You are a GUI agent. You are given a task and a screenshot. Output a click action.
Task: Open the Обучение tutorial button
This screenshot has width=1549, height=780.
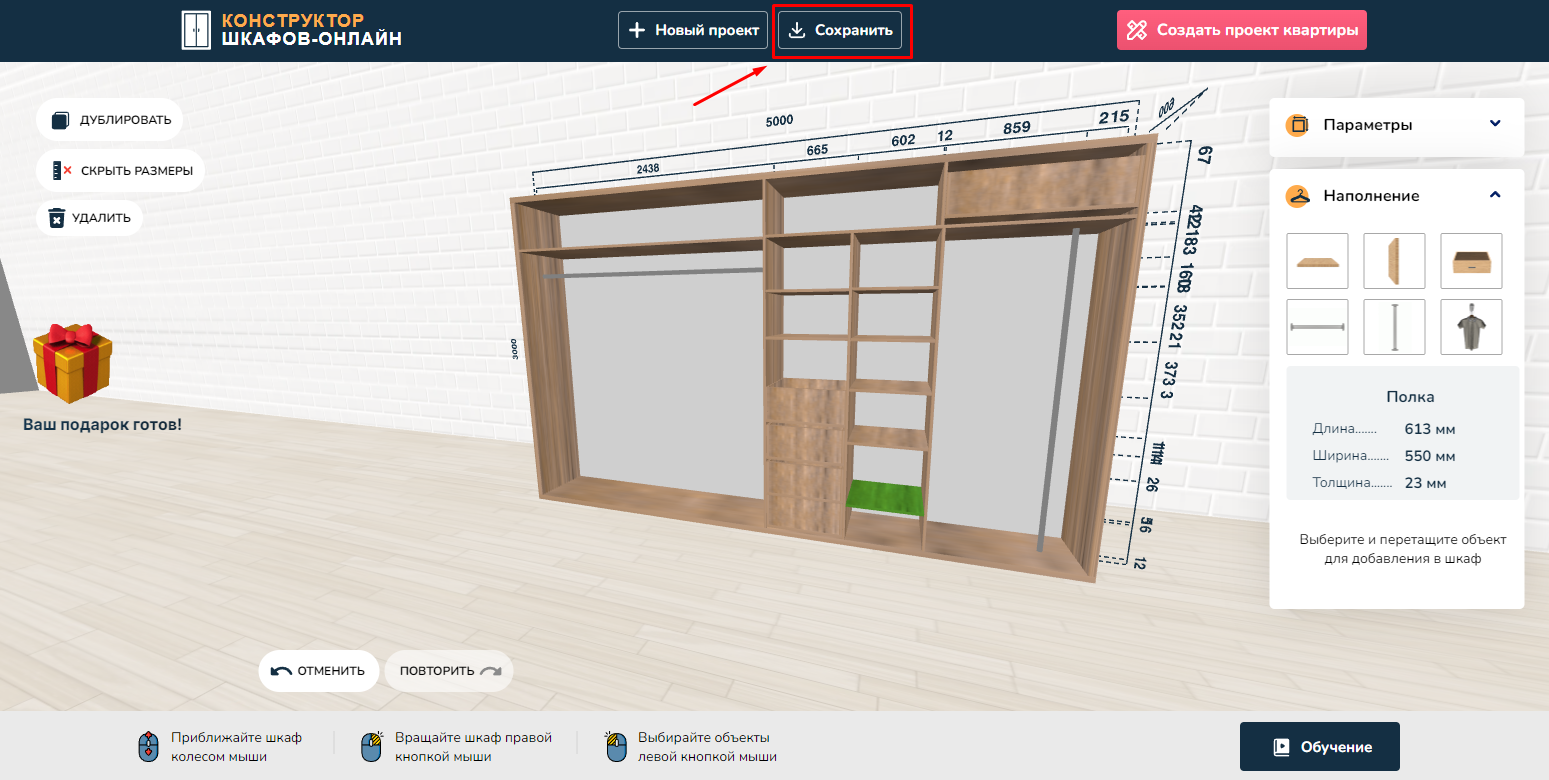click(1320, 747)
